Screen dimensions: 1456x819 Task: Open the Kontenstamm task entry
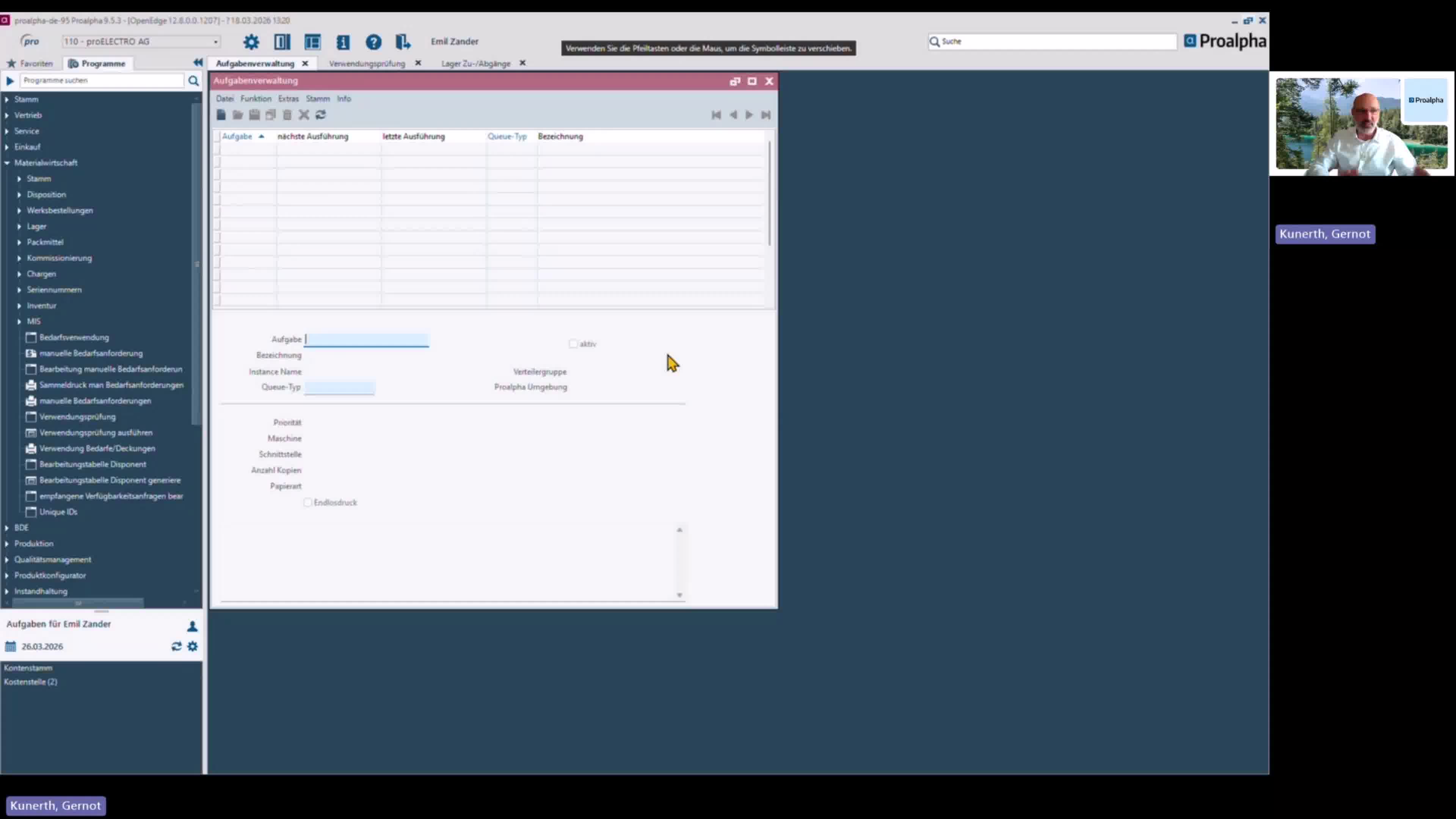28,667
